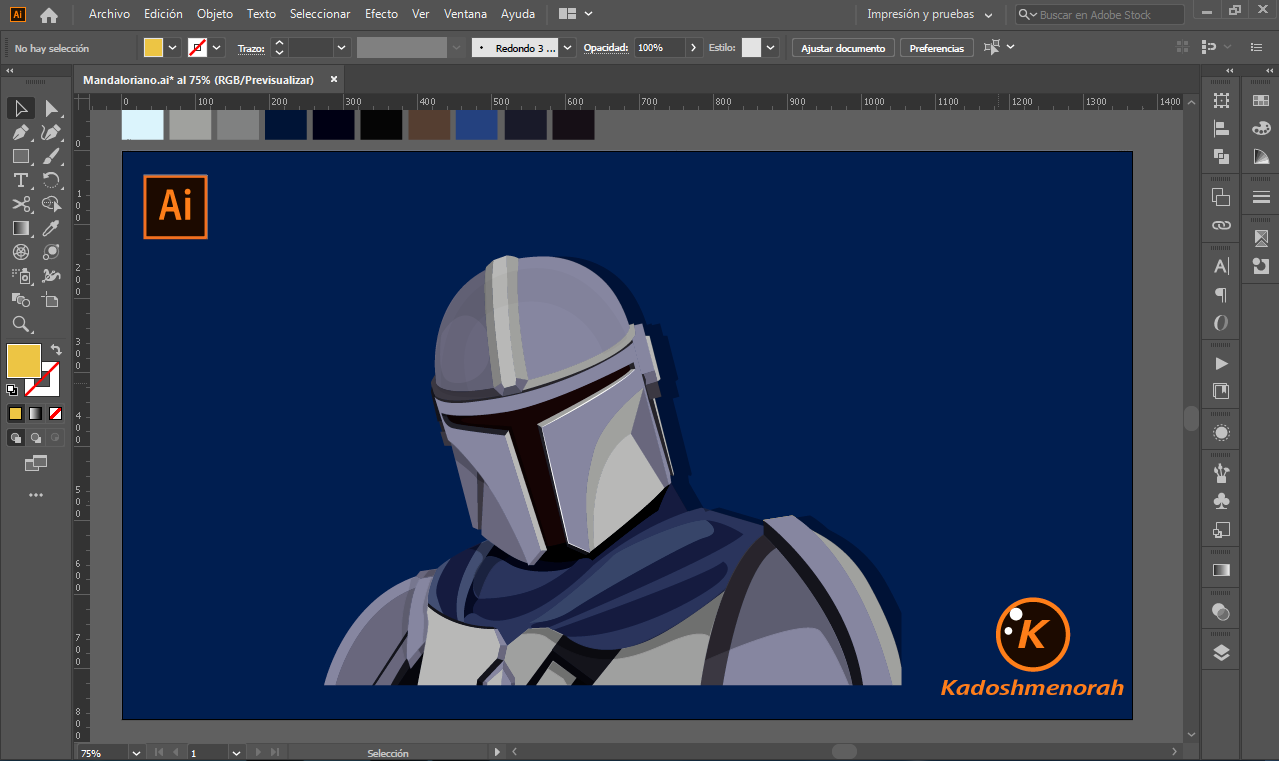Click Trazo label link
1279x761 pixels.
251,48
